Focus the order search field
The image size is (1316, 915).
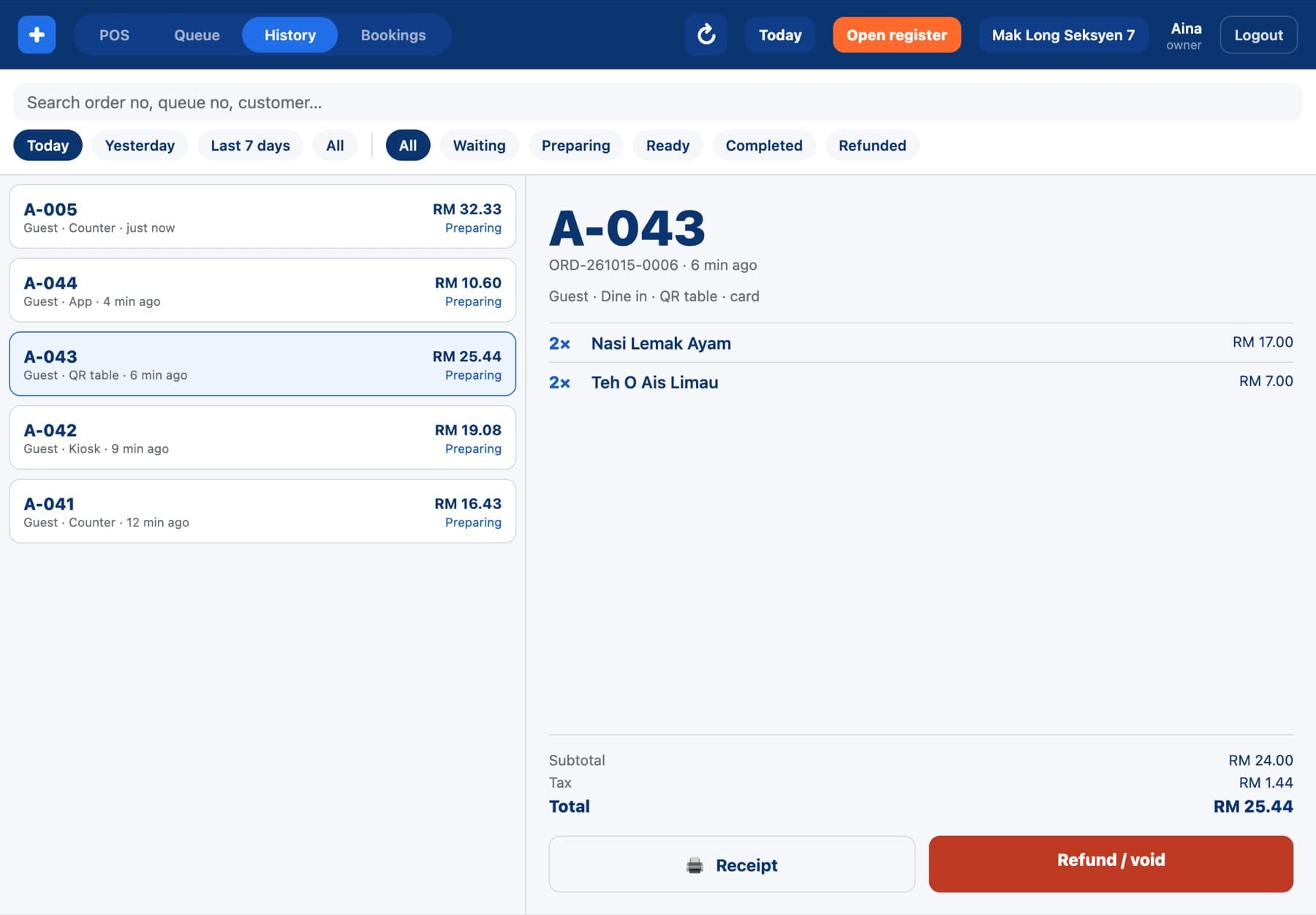[x=657, y=102]
